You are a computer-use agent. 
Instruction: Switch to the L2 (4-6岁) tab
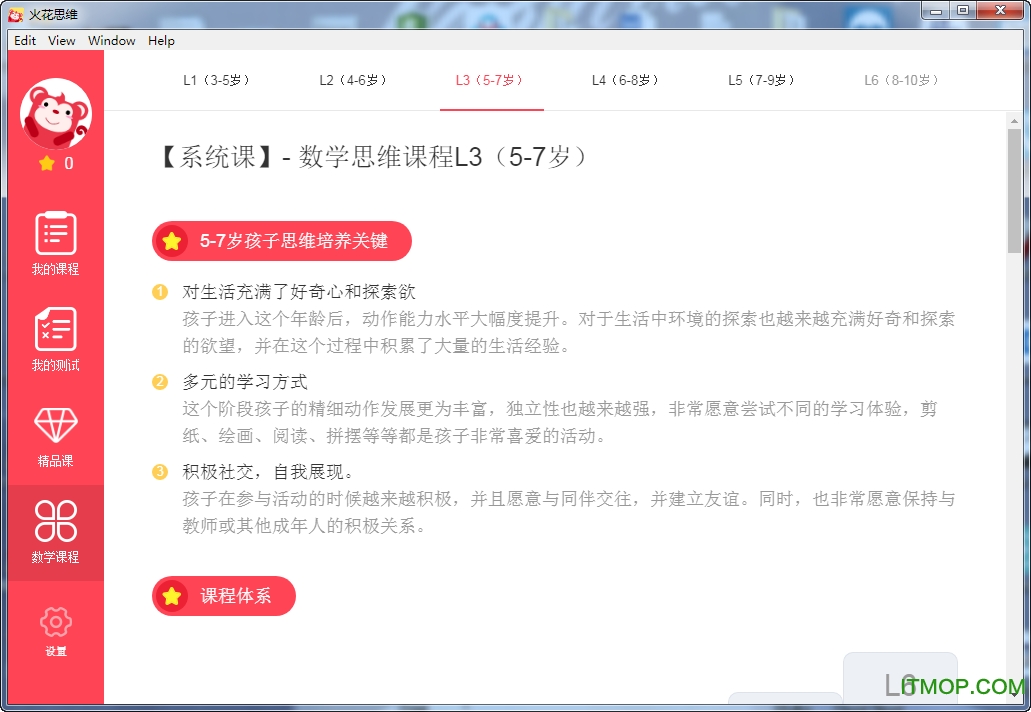click(x=354, y=80)
